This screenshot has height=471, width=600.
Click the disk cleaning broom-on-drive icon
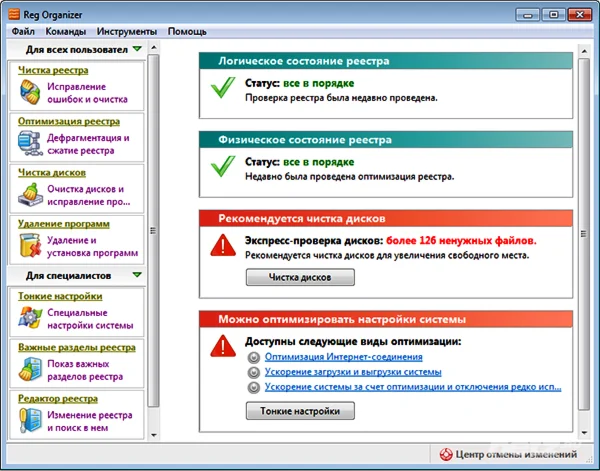pos(30,195)
